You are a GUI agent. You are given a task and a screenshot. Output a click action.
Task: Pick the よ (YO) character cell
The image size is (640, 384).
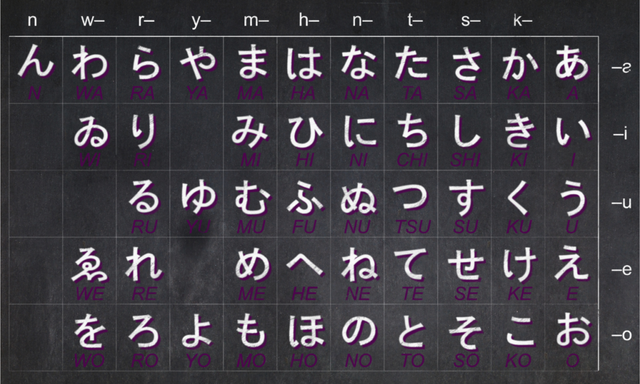(x=197, y=337)
